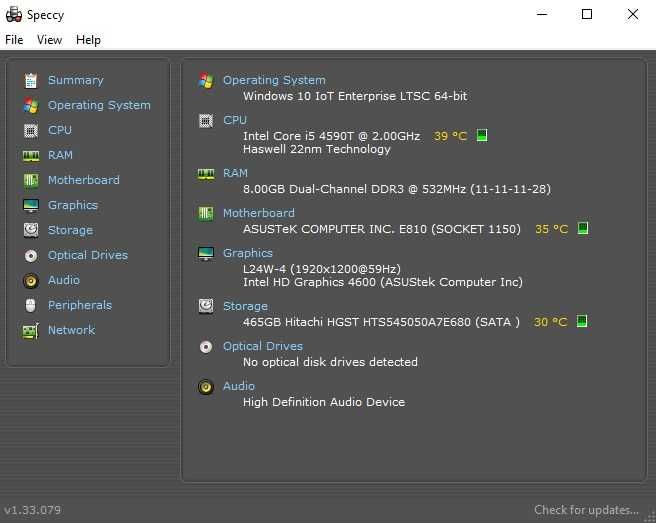Viewport: 656px width, 523px height.
Task: Click the green temperature indicator next to 35 °C
Action: click(583, 228)
